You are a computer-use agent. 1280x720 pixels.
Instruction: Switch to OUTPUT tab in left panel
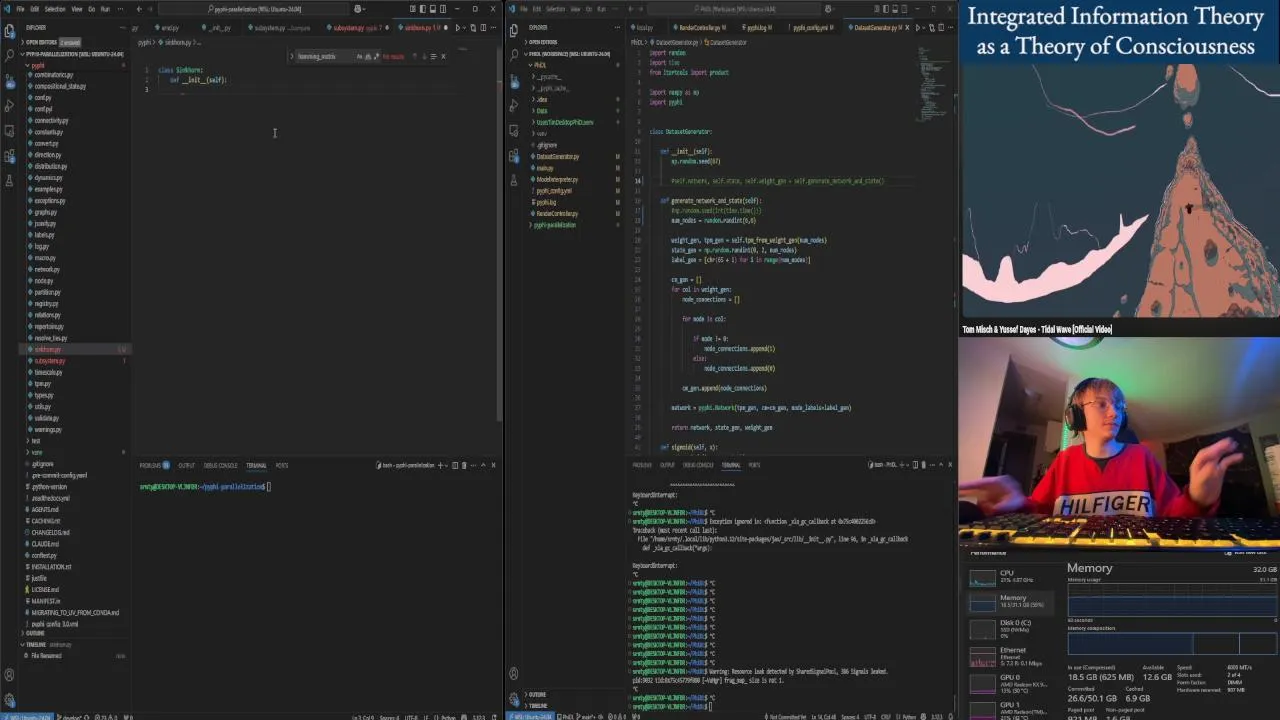[187, 465]
